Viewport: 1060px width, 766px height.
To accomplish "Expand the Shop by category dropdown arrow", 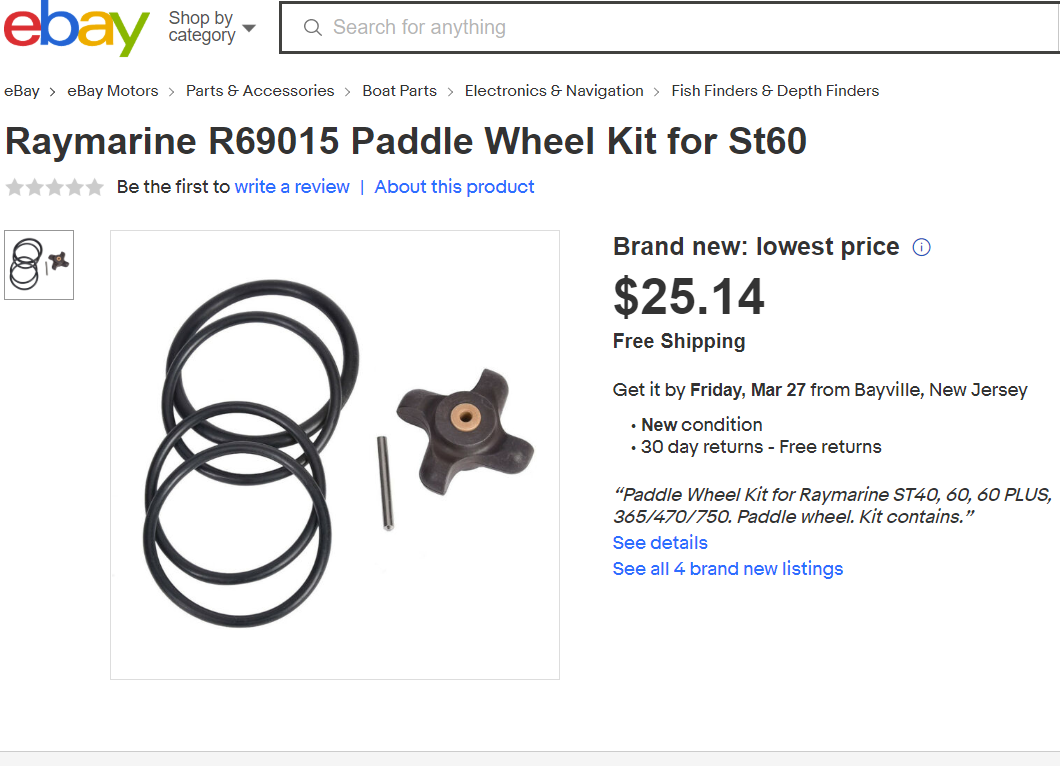I will click(249, 28).
